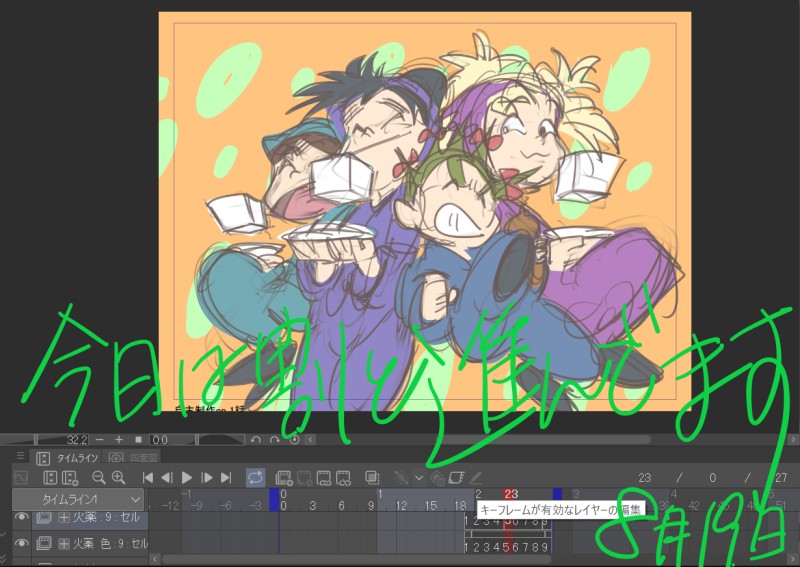800x567 pixels.
Task: Toggle enable keyframes on layer icon
Action: coord(401,478)
